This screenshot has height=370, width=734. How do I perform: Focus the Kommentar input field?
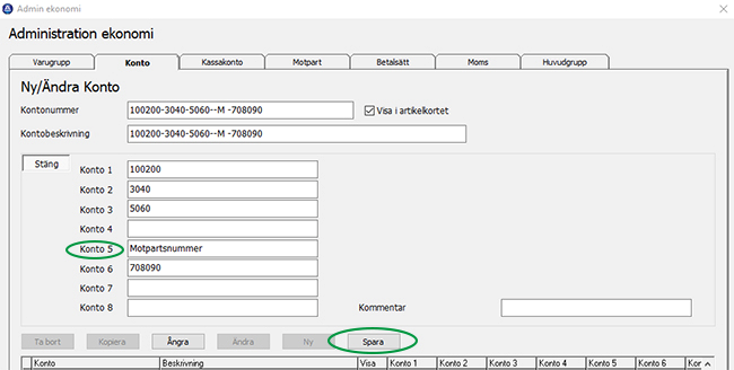(596, 308)
